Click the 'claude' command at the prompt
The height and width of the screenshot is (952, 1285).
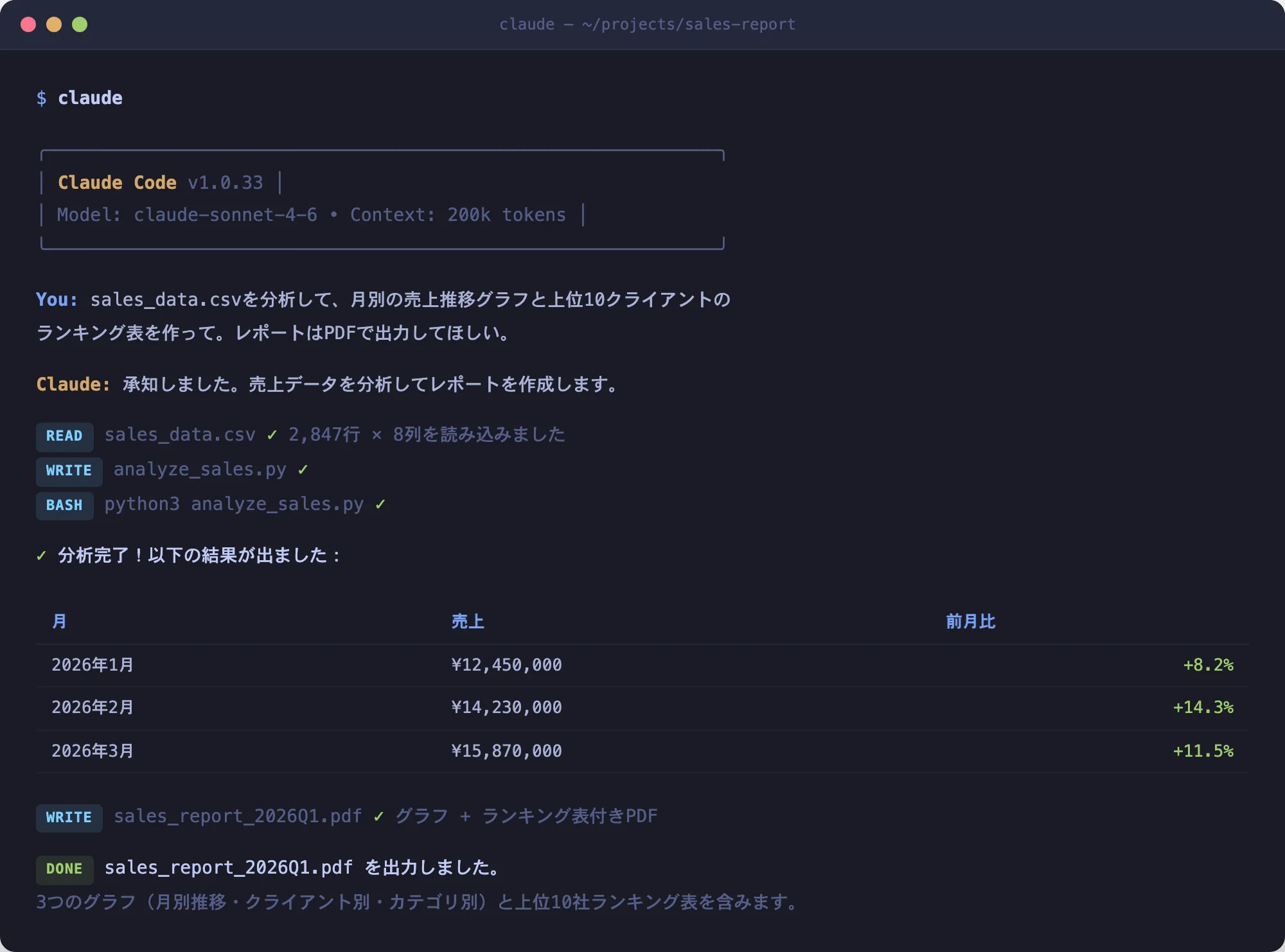pos(90,98)
